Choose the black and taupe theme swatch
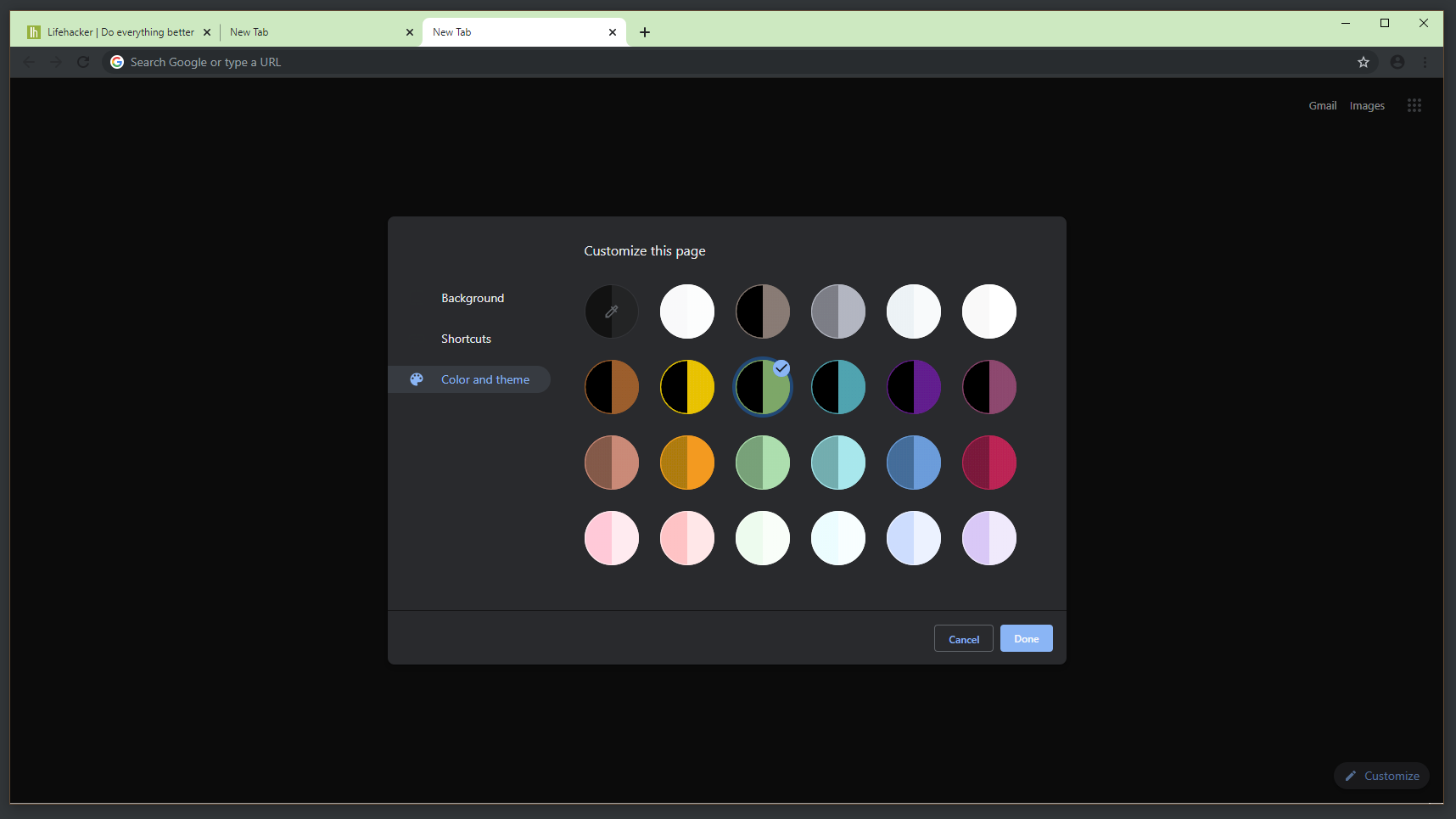This screenshot has width=1456, height=819. (763, 311)
